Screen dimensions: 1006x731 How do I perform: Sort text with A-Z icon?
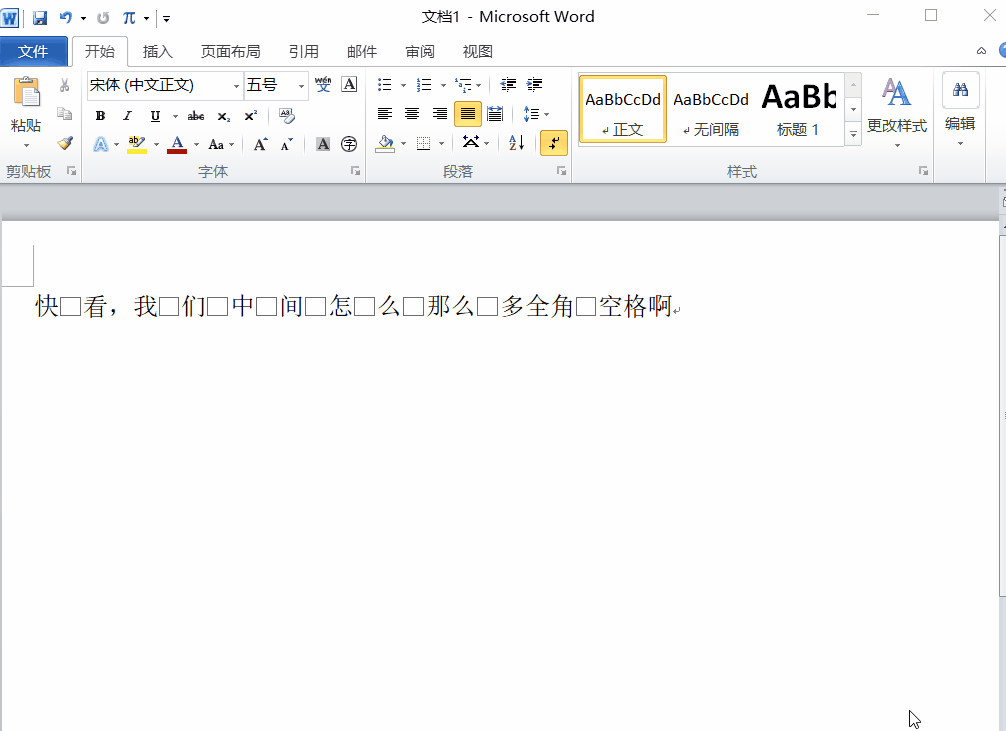(x=516, y=142)
